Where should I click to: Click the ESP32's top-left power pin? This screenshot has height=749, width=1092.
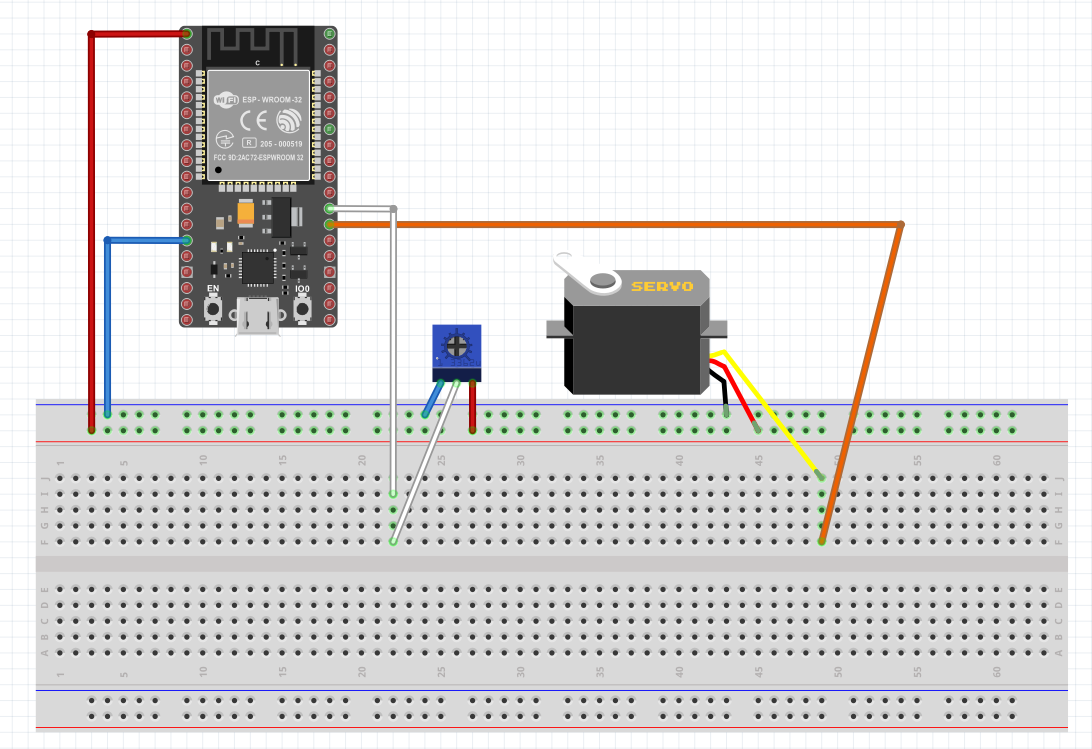click(186, 33)
